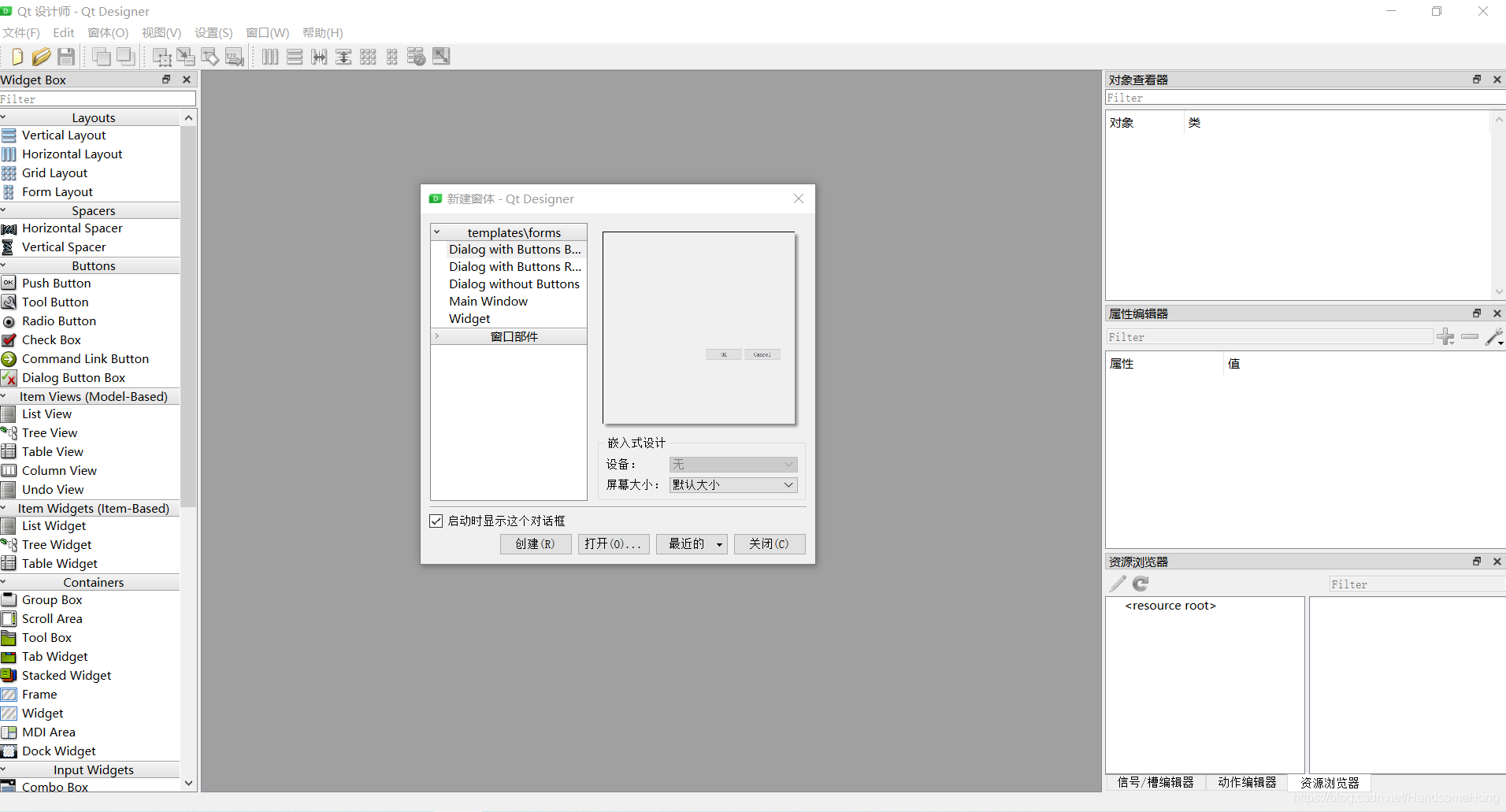Uncheck 启动时显示这个对话框 checkbox
The height and width of the screenshot is (812, 1506).
[436, 521]
